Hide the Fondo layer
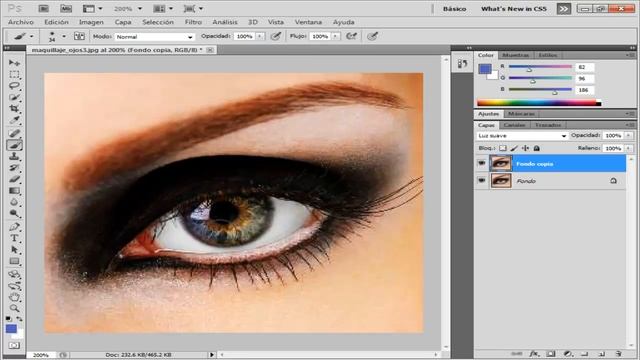Viewport: 640px width, 360px height. 482,180
